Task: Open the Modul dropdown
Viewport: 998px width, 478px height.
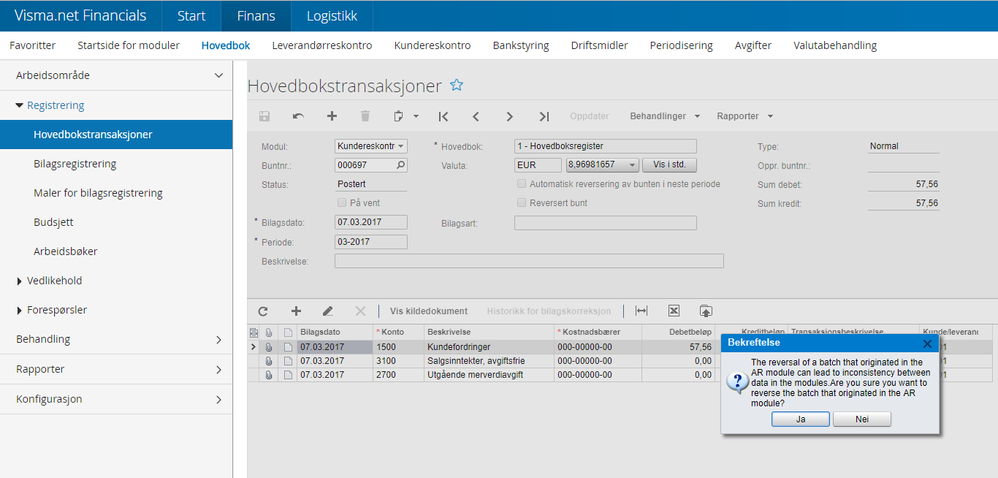Action: (401, 146)
